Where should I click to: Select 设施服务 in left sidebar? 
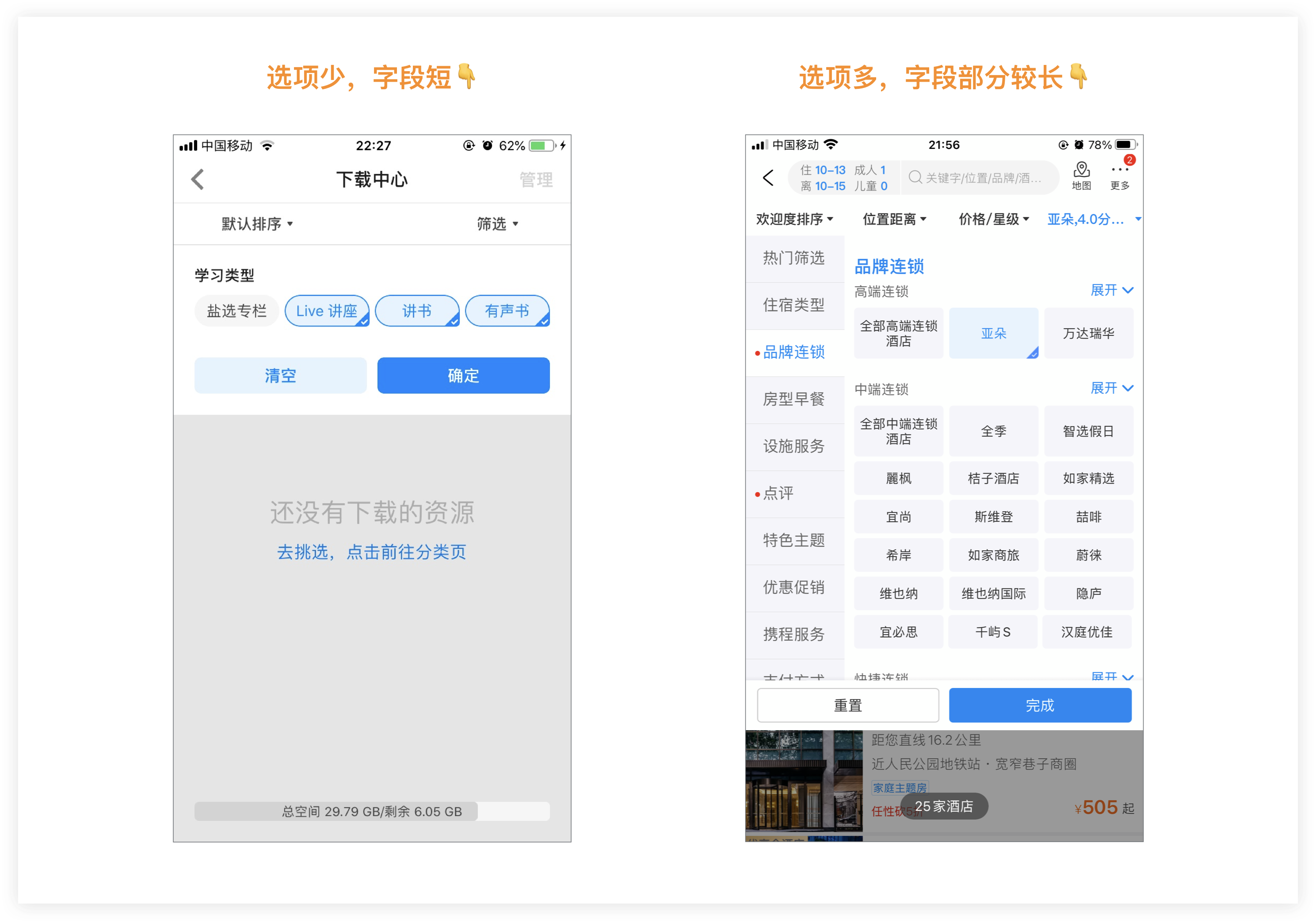[794, 446]
